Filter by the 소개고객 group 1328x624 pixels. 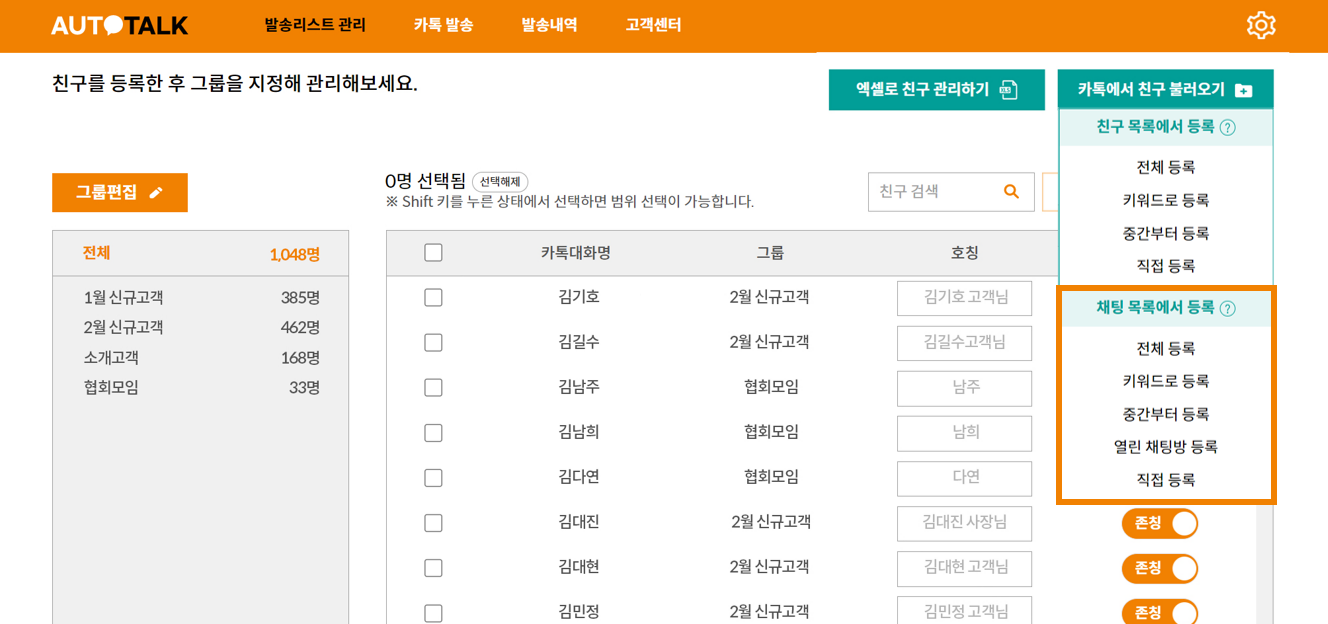[111, 357]
